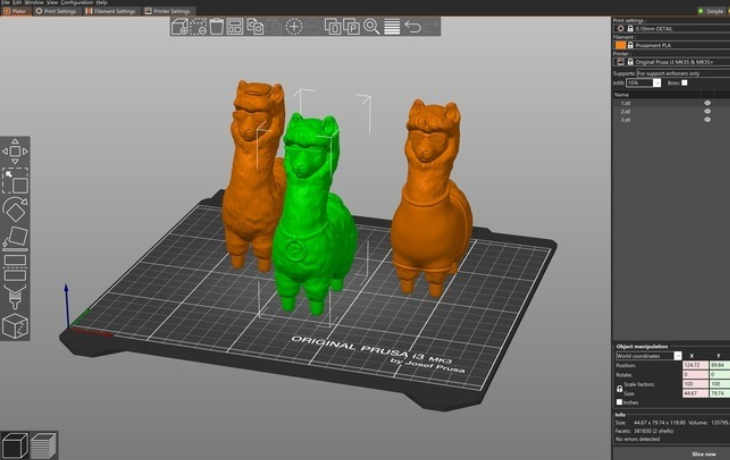This screenshot has width=730, height=460.
Task: Select the Move tool in left toolbar
Action: pyautogui.click(x=14, y=152)
